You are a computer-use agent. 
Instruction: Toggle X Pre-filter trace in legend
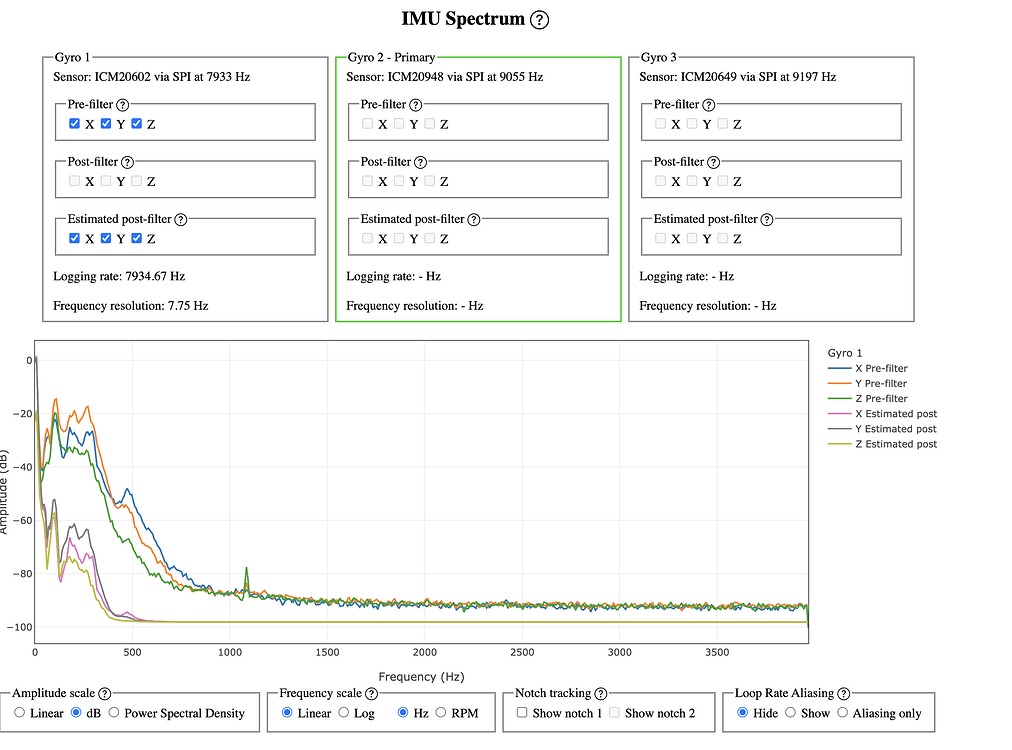880,369
